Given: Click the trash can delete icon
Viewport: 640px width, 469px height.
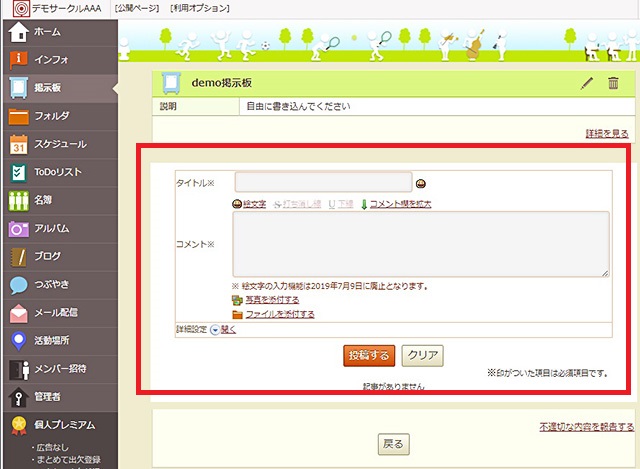Looking at the screenshot, I should [x=614, y=83].
